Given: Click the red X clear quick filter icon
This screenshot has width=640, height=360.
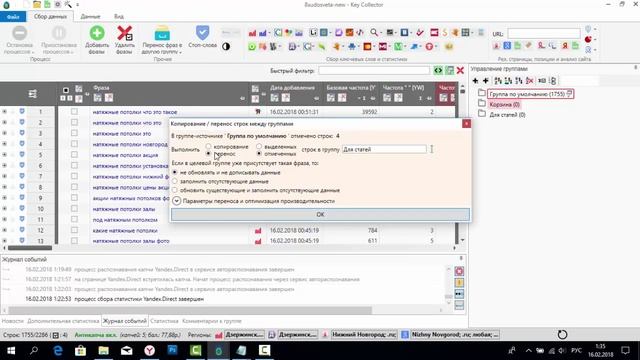Looking at the screenshot, I should click(460, 71).
